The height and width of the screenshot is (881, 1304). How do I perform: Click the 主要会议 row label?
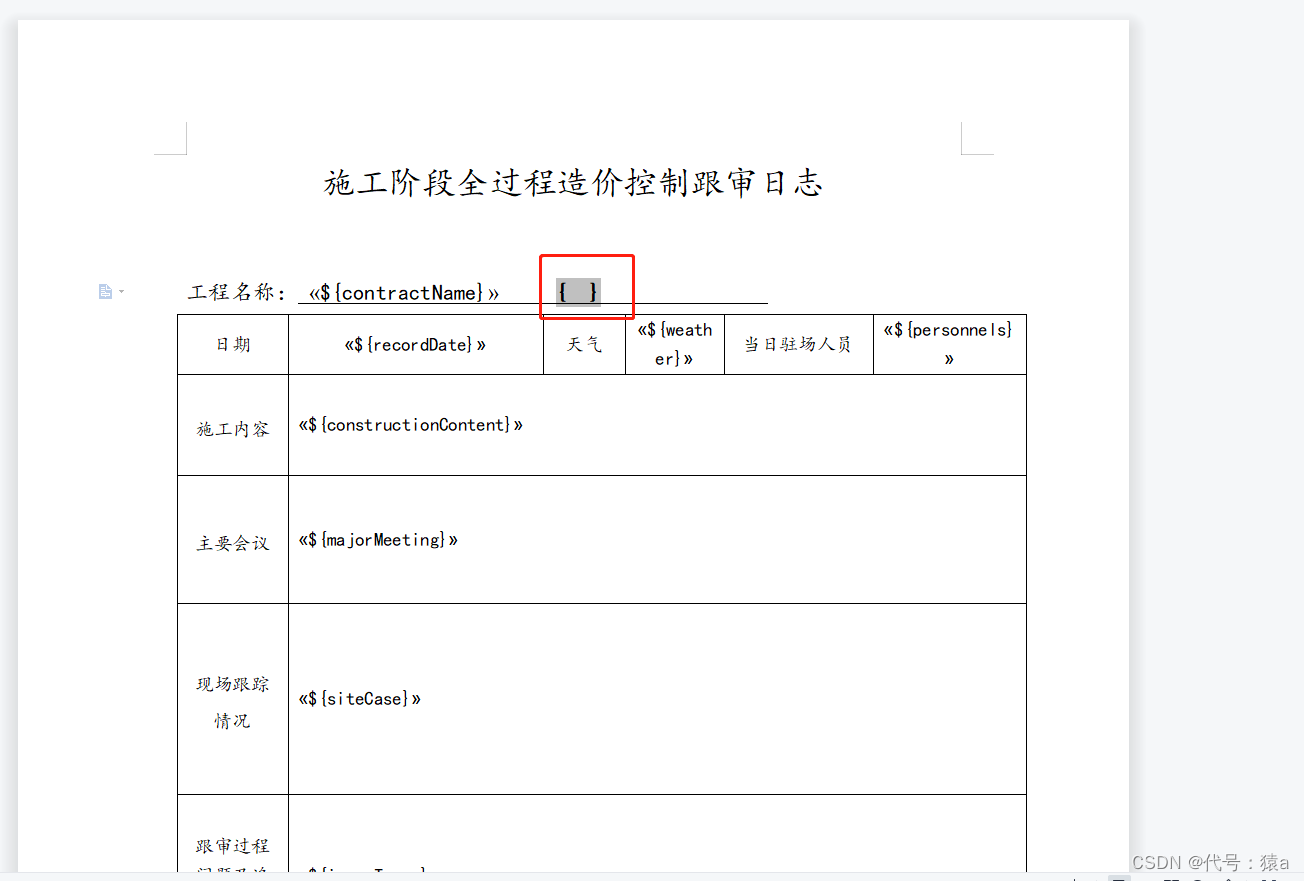(233, 543)
